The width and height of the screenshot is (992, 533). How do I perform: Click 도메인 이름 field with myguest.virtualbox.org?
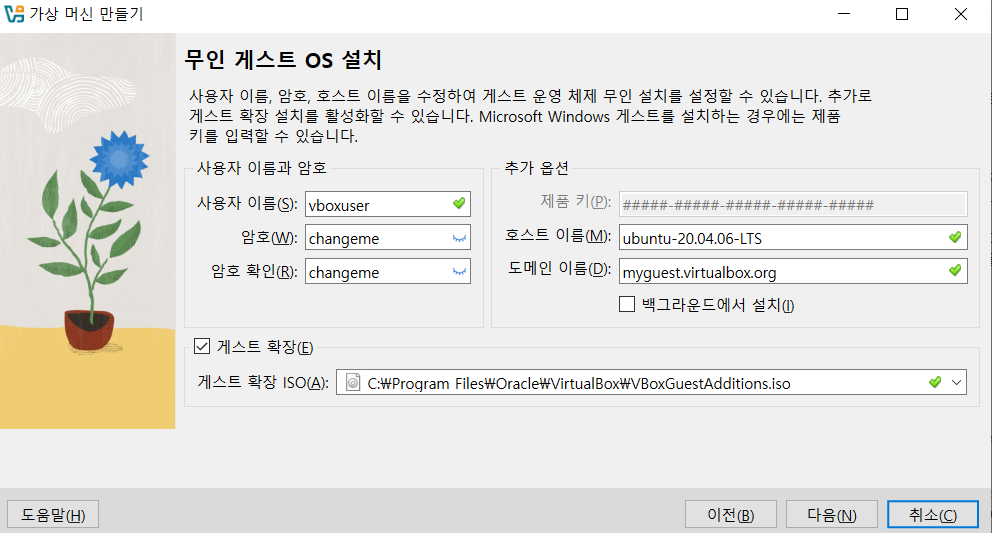click(793, 271)
